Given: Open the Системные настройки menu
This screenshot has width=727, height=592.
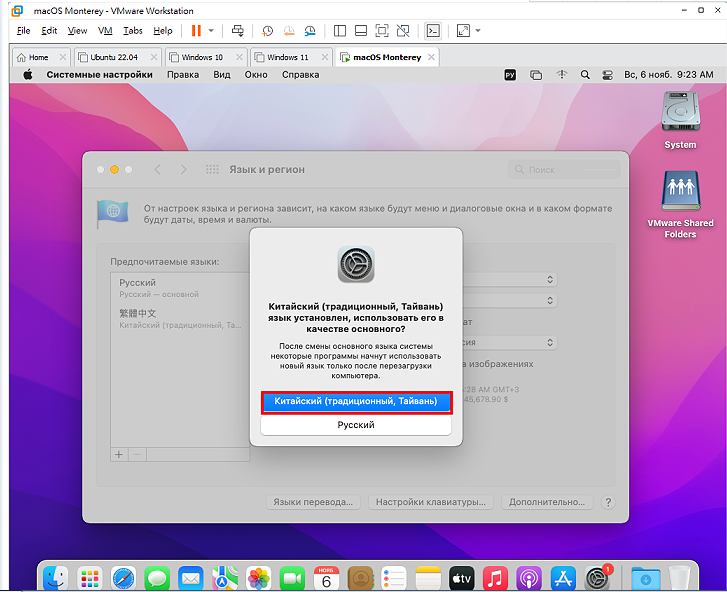Looking at the screenshot, I should 99,75.
